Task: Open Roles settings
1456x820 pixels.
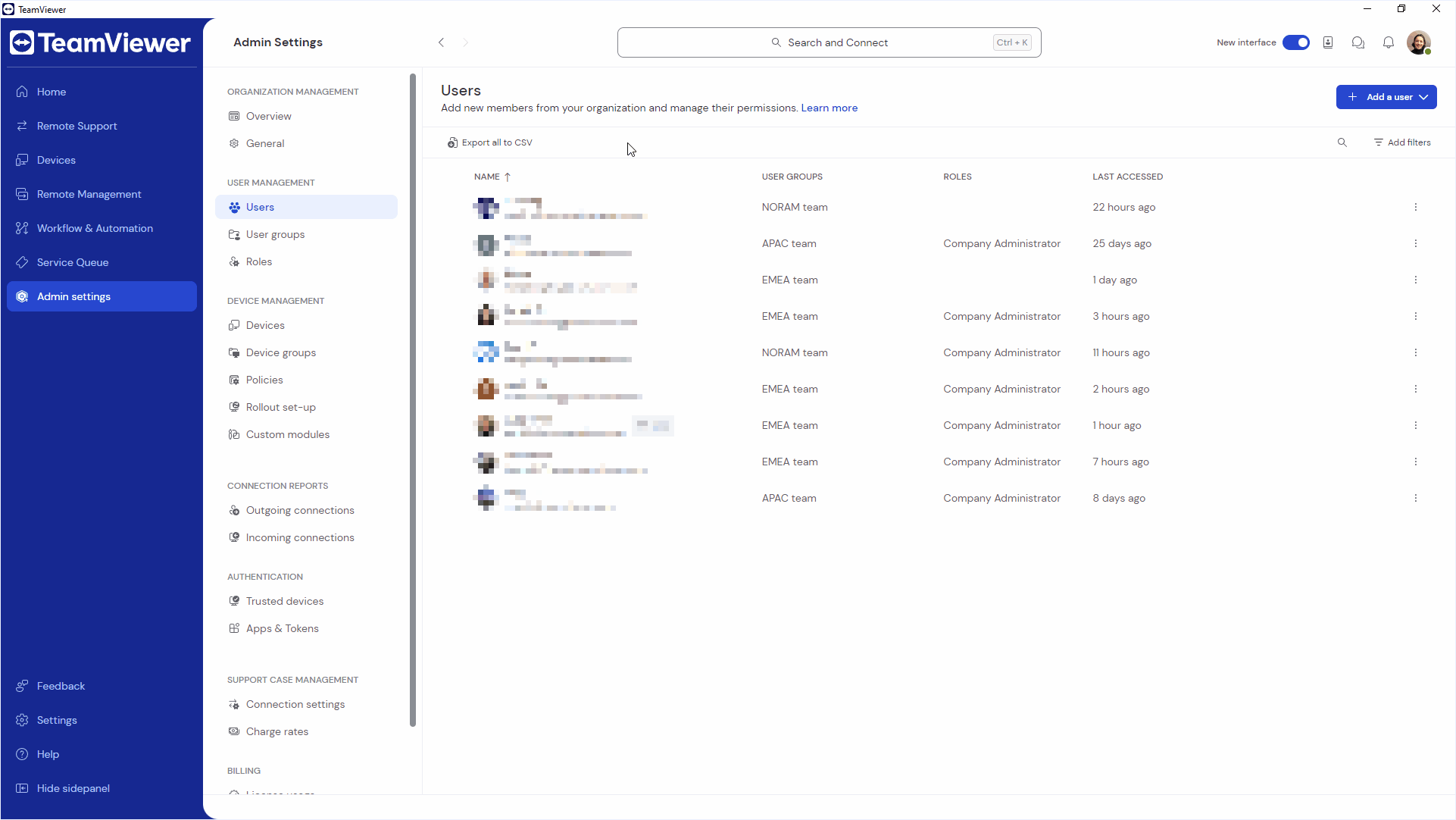Action: [x=306, y=261]
